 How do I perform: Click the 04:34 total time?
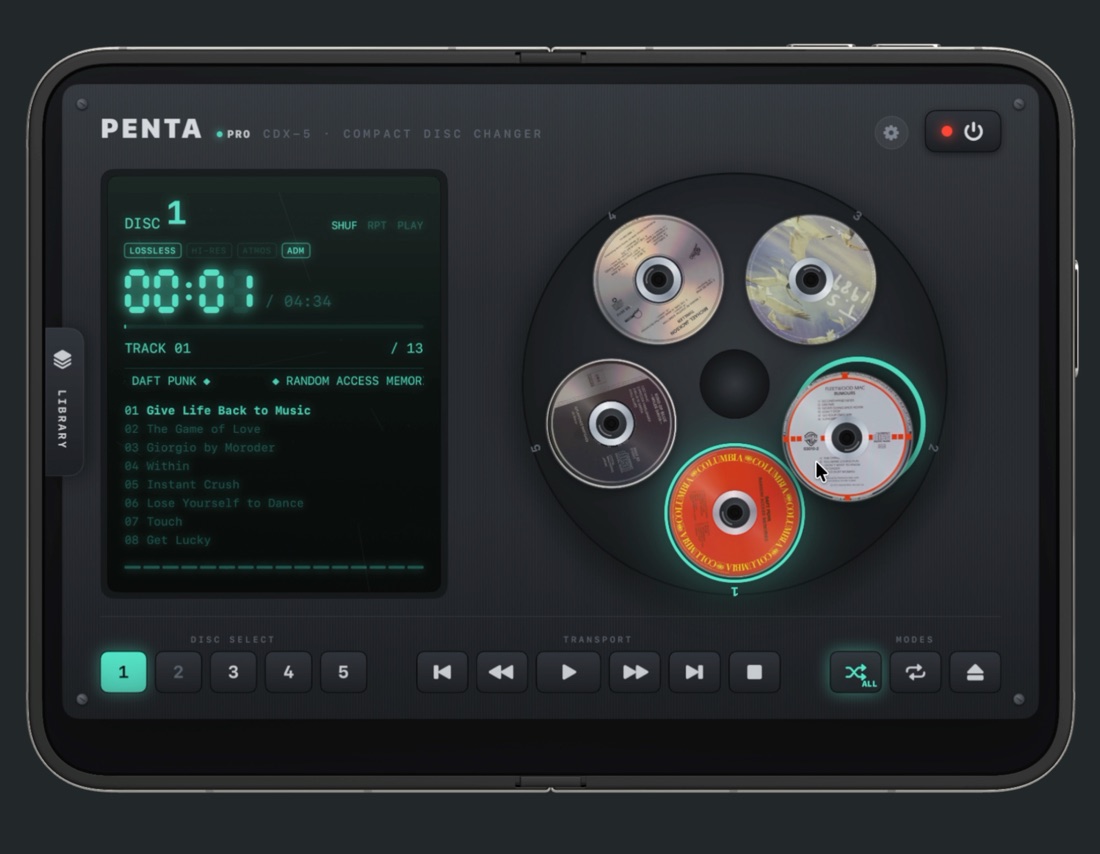point(307,302)
